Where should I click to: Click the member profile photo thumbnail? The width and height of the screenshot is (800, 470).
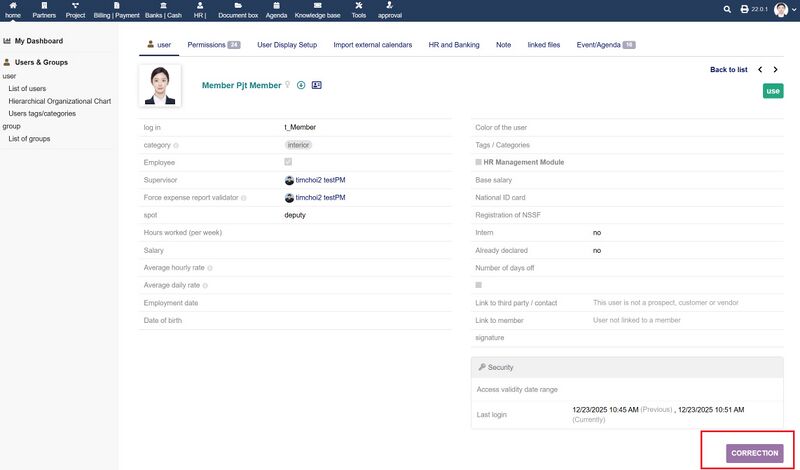pos(160,86)
